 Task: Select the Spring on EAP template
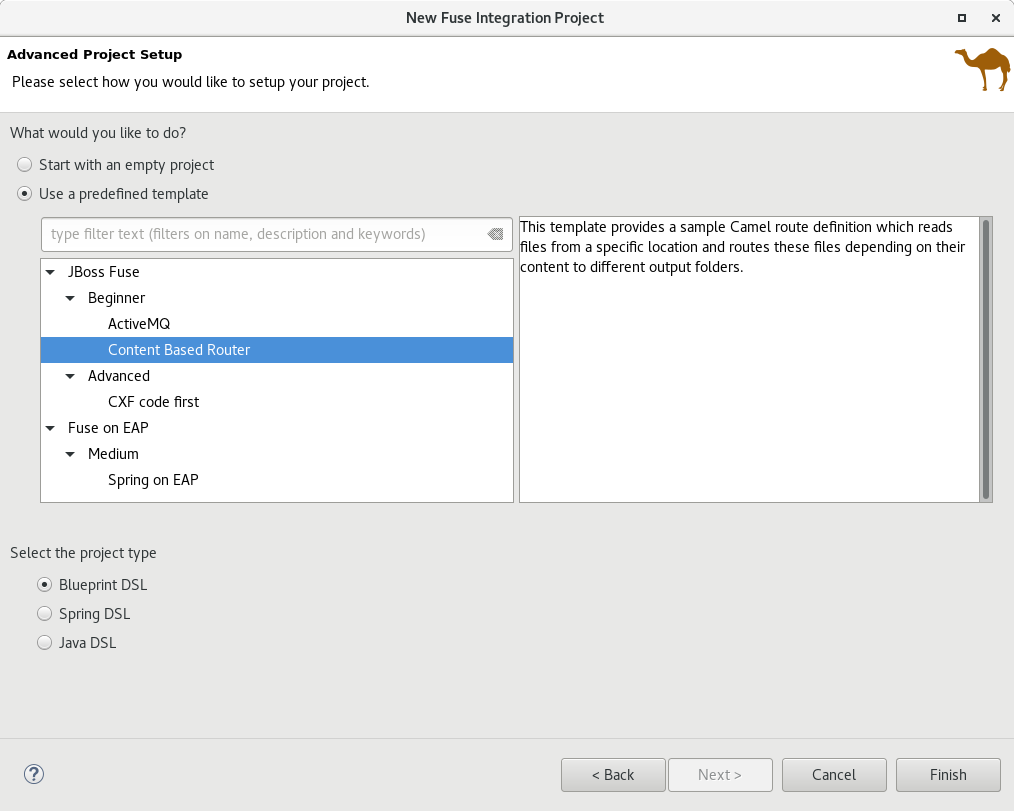pyautogui.click(x=153, y=480)
